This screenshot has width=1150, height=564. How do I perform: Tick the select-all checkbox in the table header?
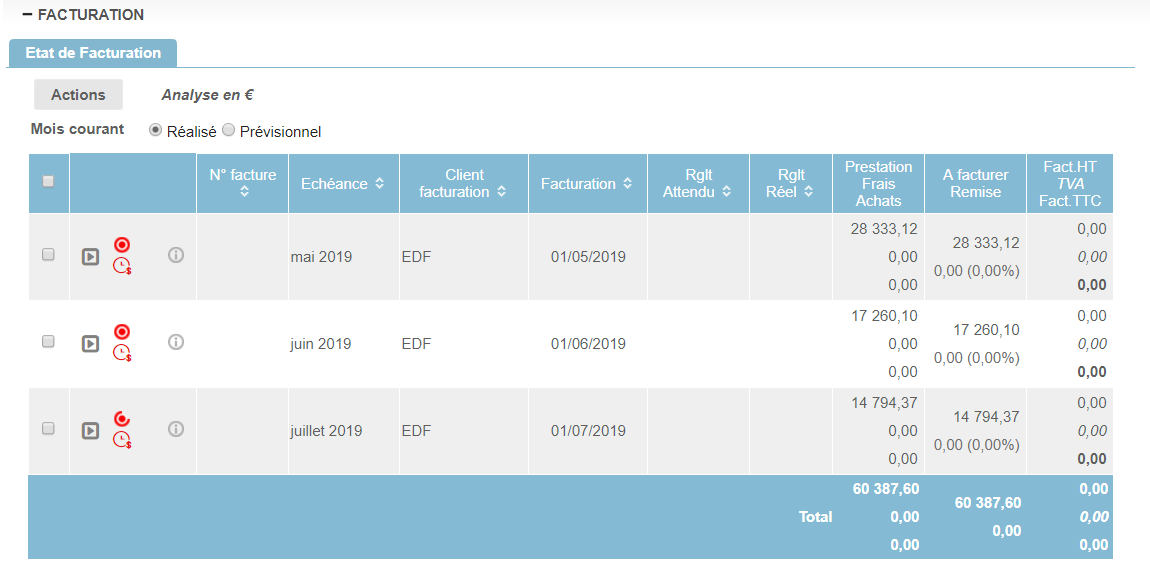click(48, 182)
